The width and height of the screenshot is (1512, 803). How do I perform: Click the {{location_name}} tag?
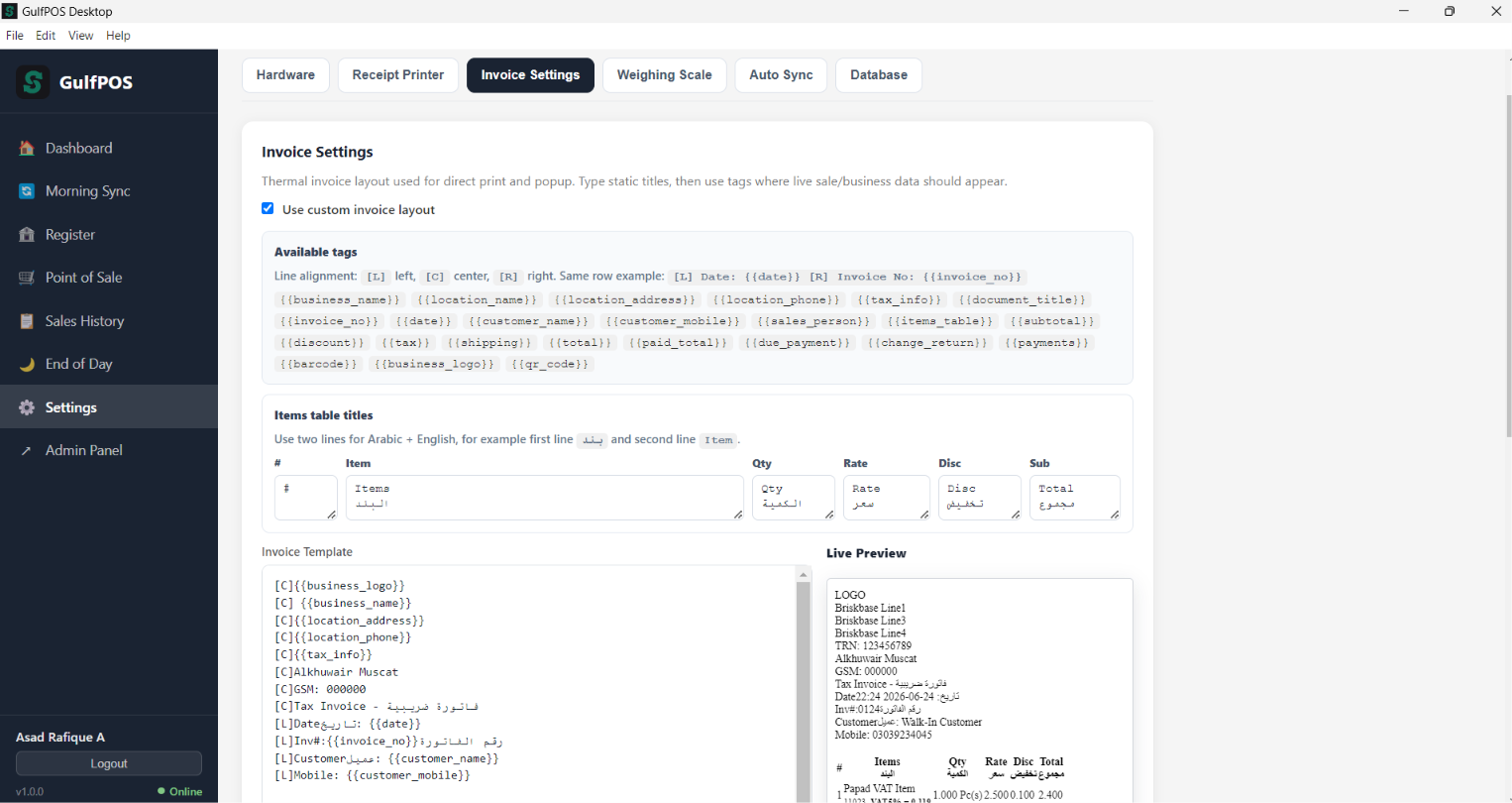[477, 299]
